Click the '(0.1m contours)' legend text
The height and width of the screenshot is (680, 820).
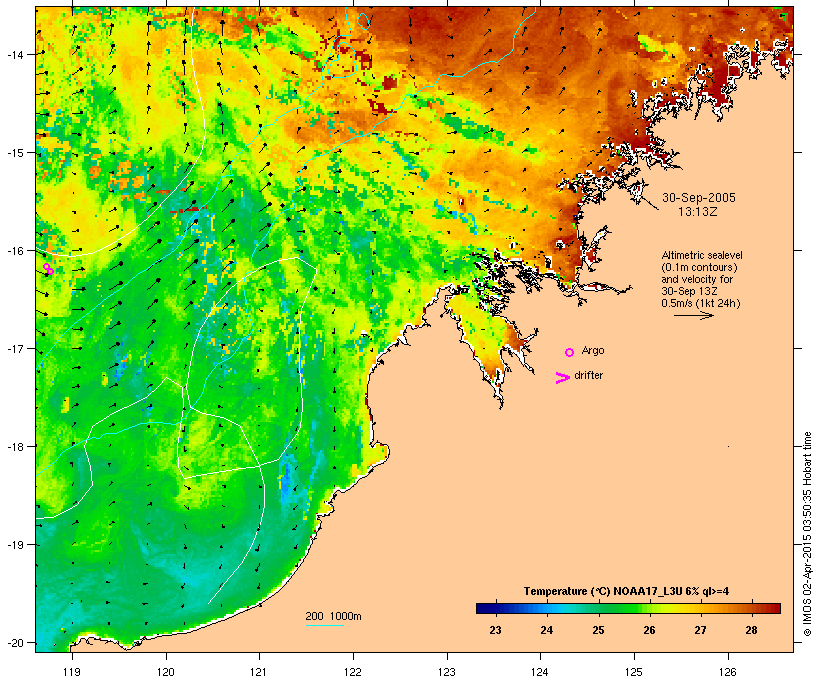(x=699, y=267)
